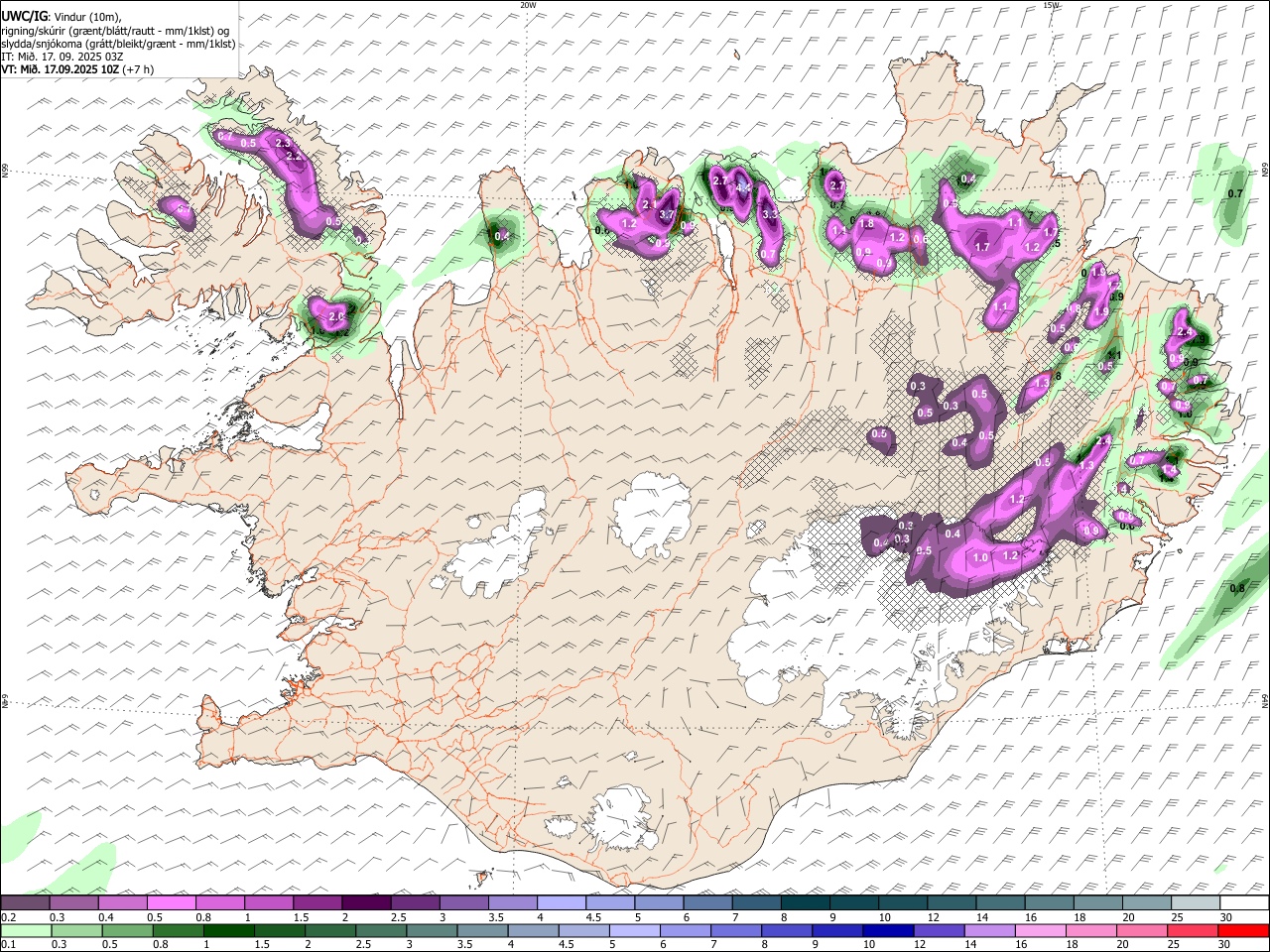Screen dimensions: 1270x952
Task: Select the initial time line 'IT: Mið. 17. 09. 2025 03Z'
Action: point(62,57)
